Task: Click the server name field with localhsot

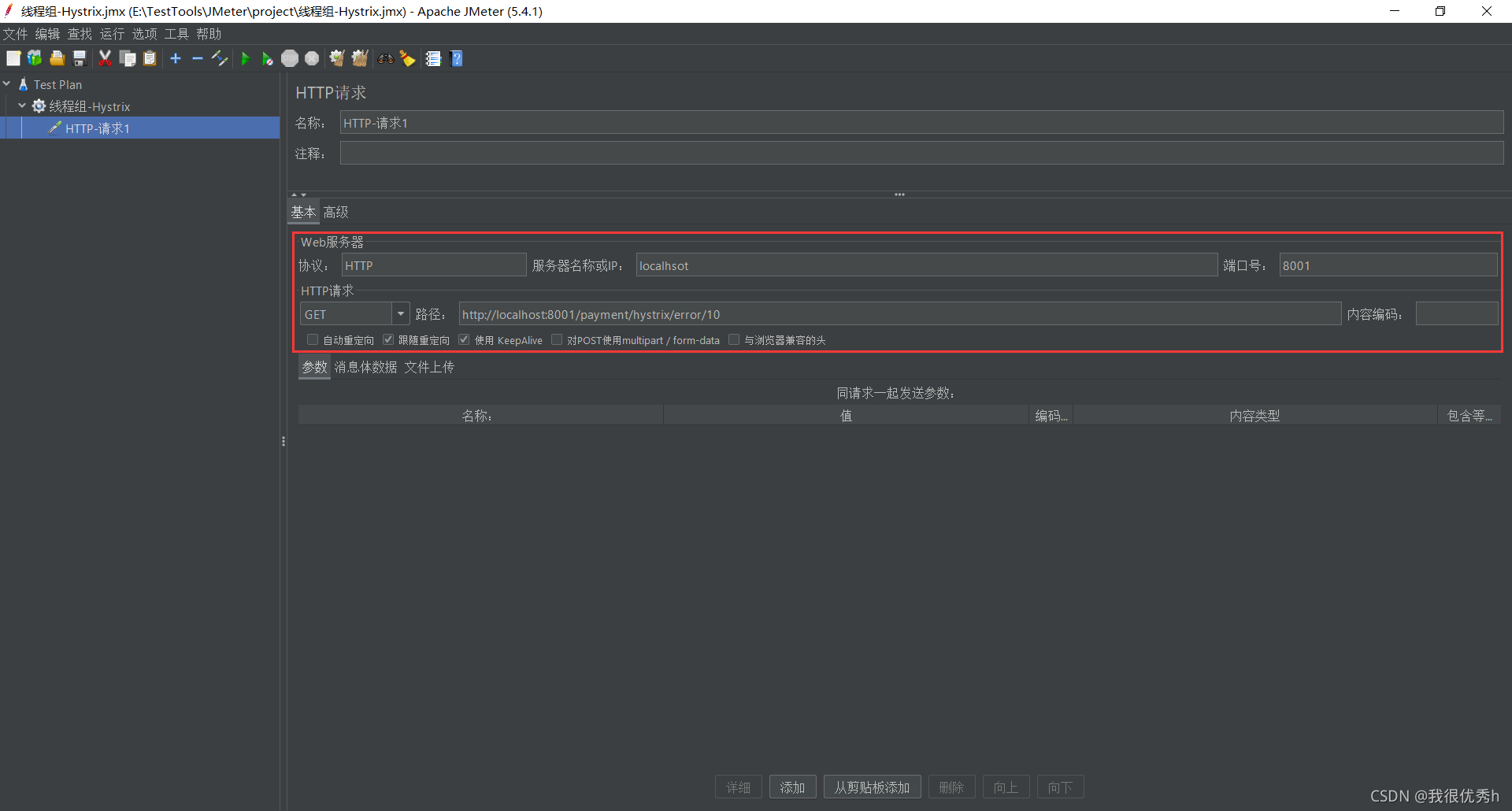Action: click(x=926, y=265)
